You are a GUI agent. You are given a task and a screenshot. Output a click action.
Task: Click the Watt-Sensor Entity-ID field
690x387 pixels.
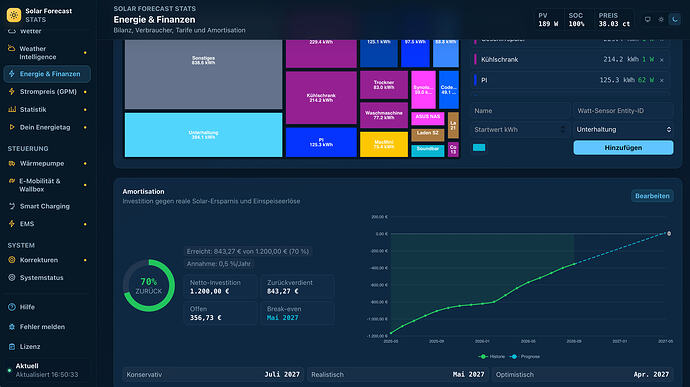(623, 111)
